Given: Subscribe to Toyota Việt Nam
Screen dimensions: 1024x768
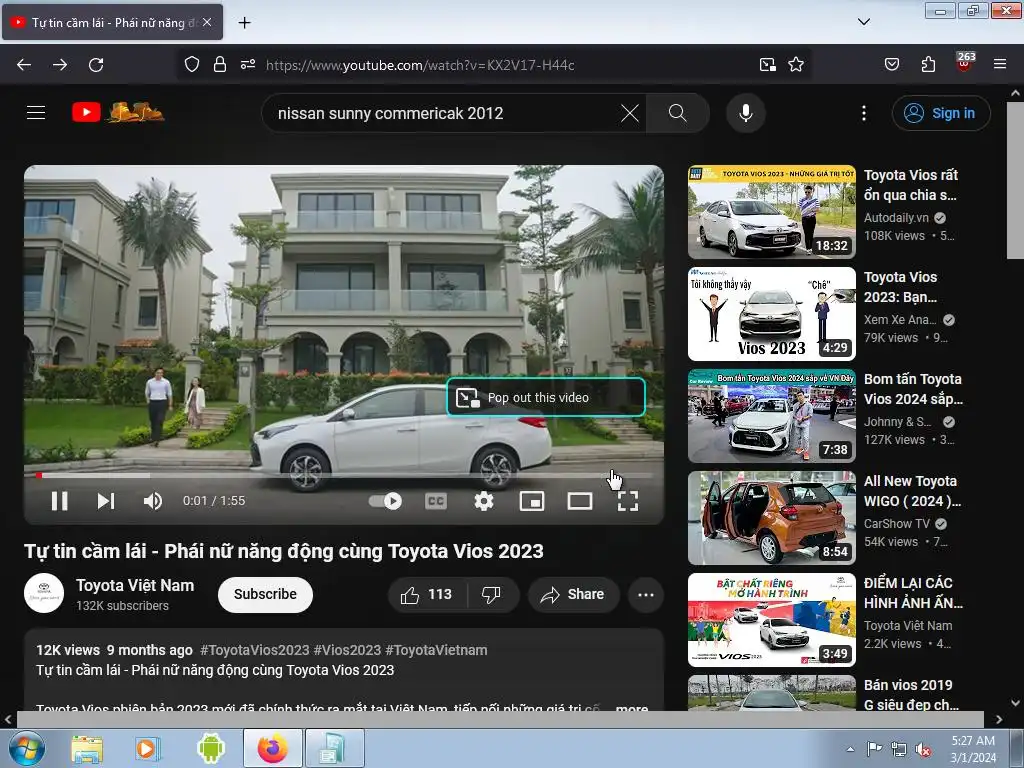Looking at the screenshot, I should coord(265,594).
